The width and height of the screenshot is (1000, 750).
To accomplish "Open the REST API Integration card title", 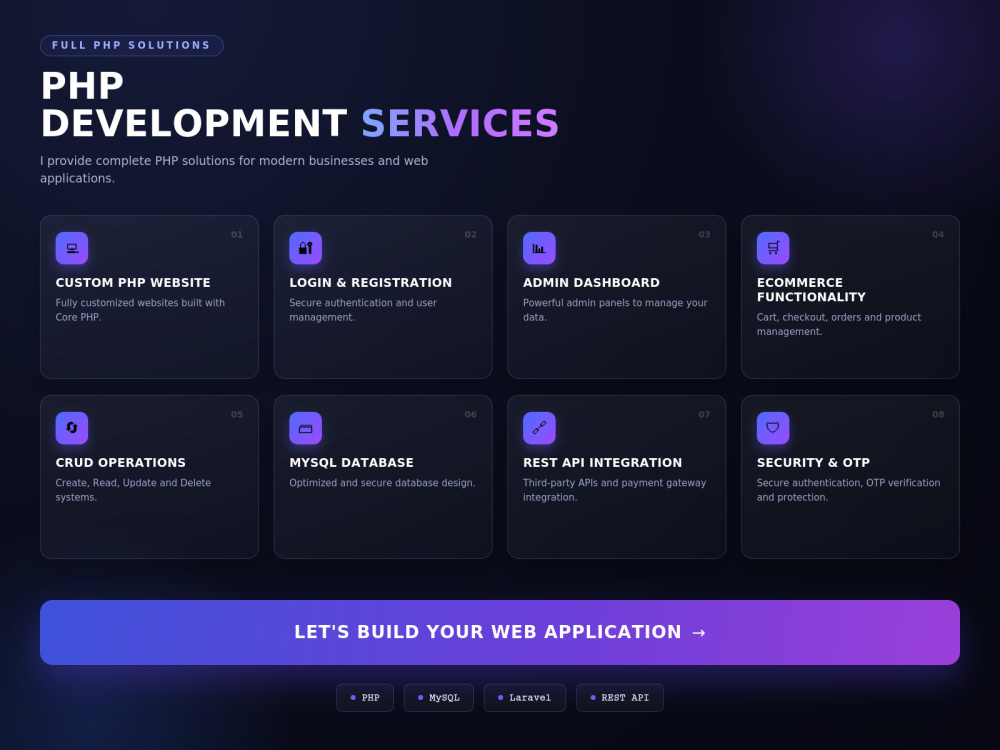I will tap(603, 462).
